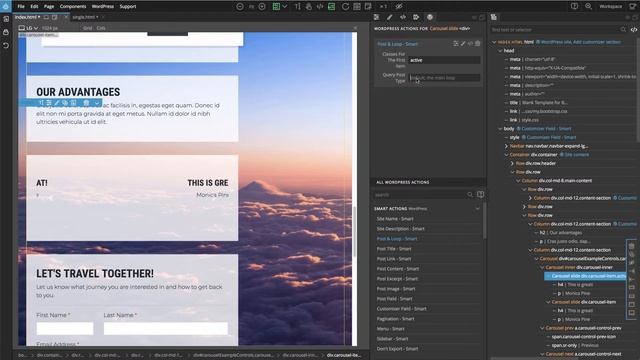Open the WordPress panel tab

(x=430, y=17)
